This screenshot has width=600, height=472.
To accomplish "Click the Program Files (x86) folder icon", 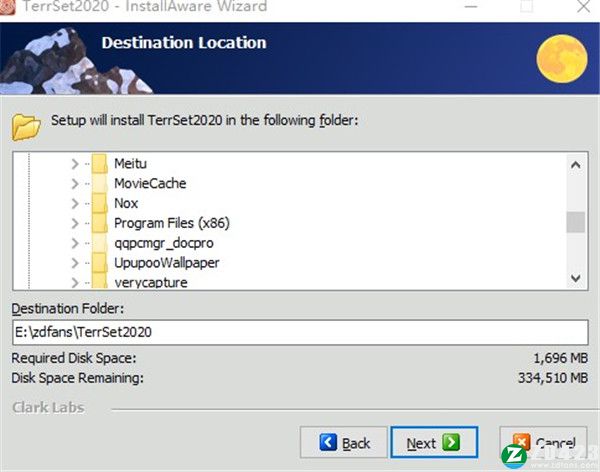I will 100,223.
